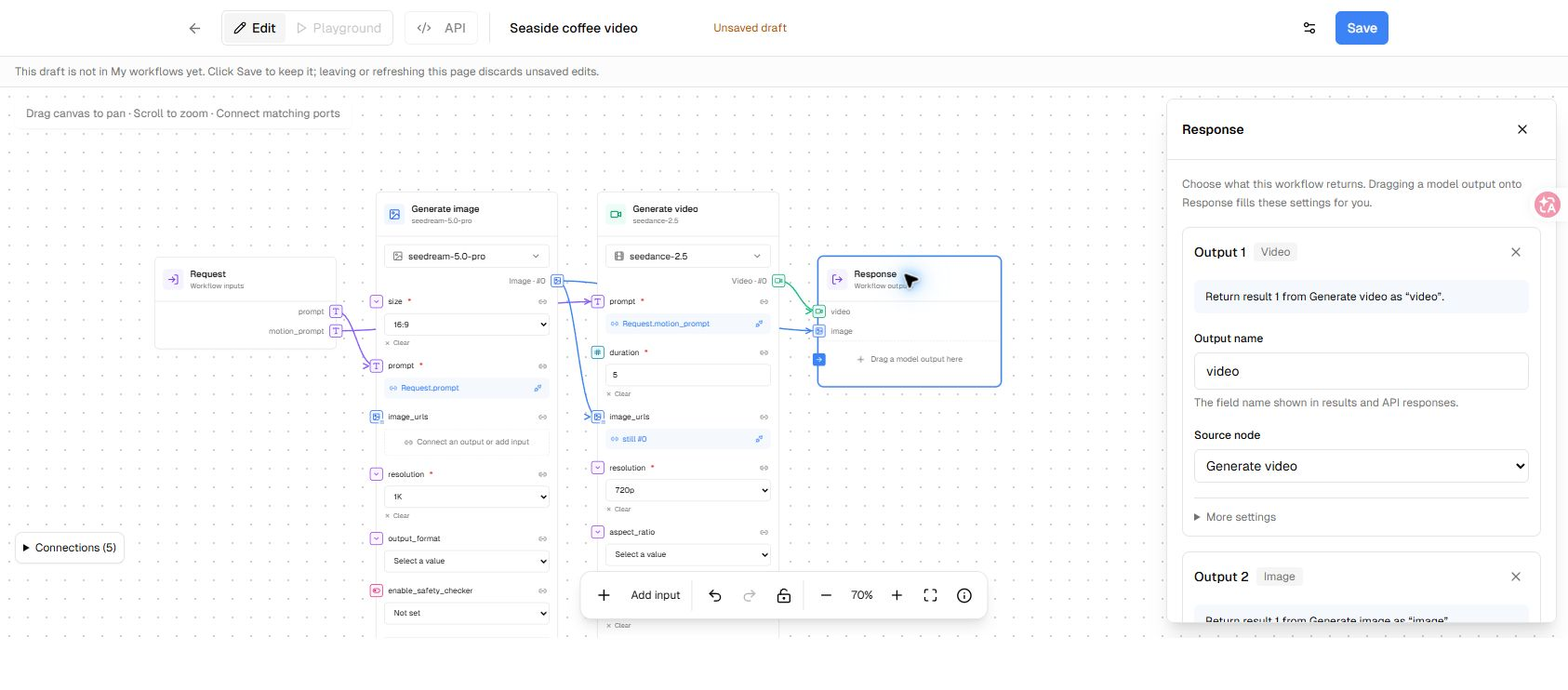The image size is (1568, 690).
Task: Toggle the canvas lock icon
Action: [x=784, y=595]
